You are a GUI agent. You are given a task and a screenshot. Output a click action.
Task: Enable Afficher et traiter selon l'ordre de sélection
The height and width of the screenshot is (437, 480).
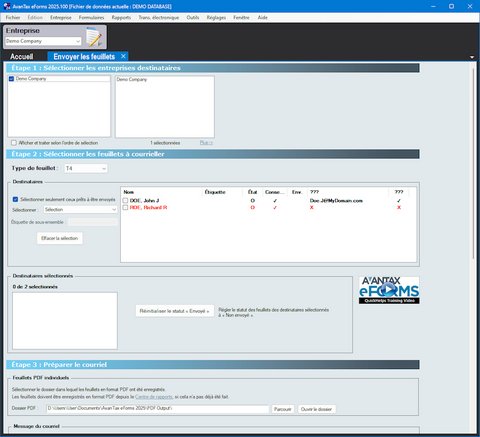point(14,143)
